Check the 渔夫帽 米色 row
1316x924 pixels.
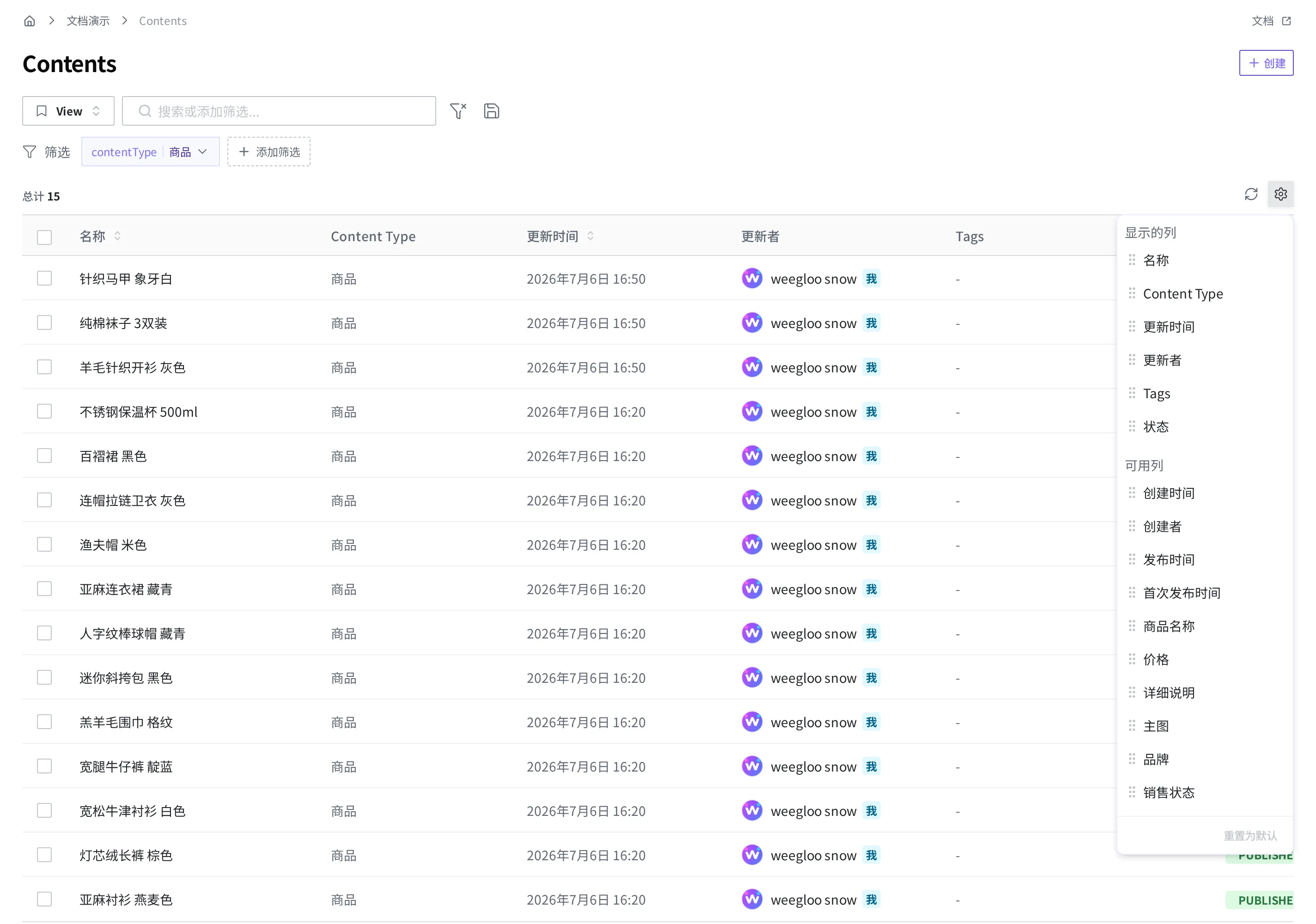pos(44,545)
